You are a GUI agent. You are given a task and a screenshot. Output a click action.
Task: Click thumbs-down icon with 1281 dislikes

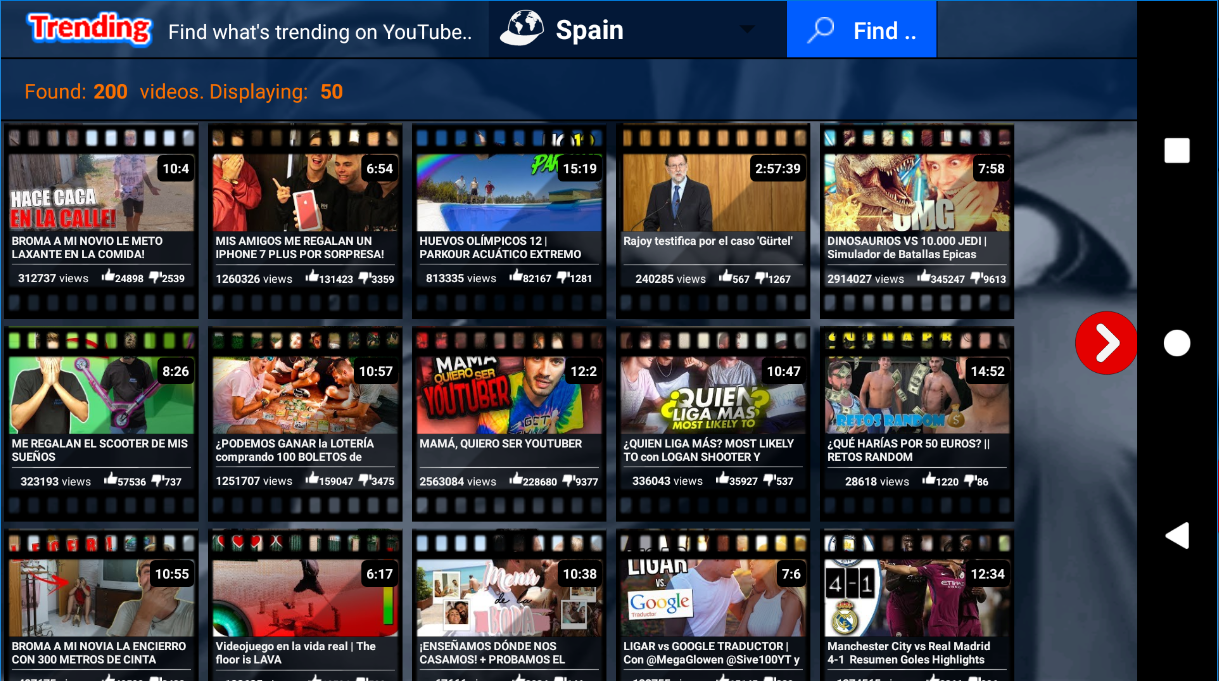coord(562,277)
